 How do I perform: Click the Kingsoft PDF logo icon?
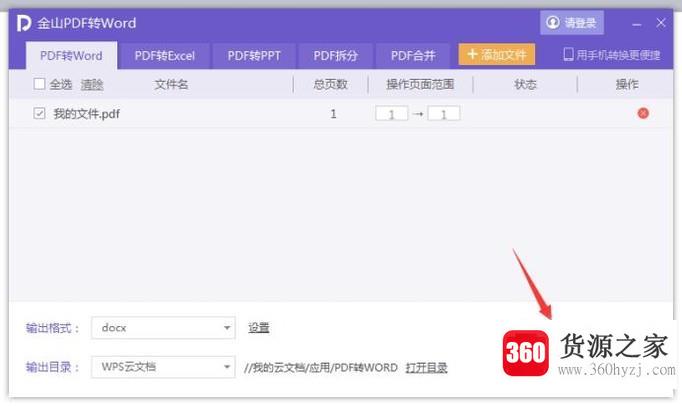pyautogui.click(x=23, y=23)
